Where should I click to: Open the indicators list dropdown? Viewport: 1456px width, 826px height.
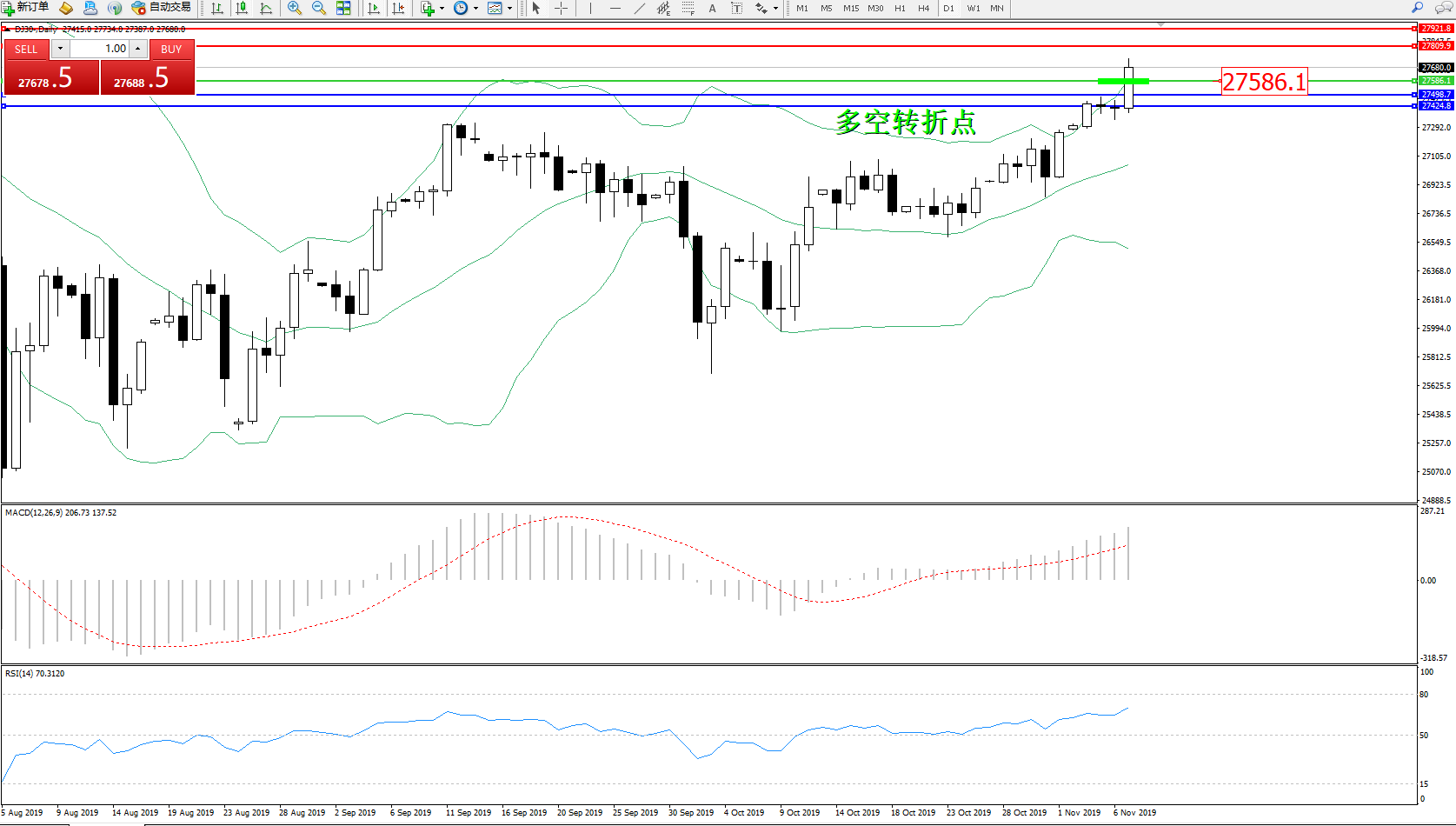tap(432, 8)
